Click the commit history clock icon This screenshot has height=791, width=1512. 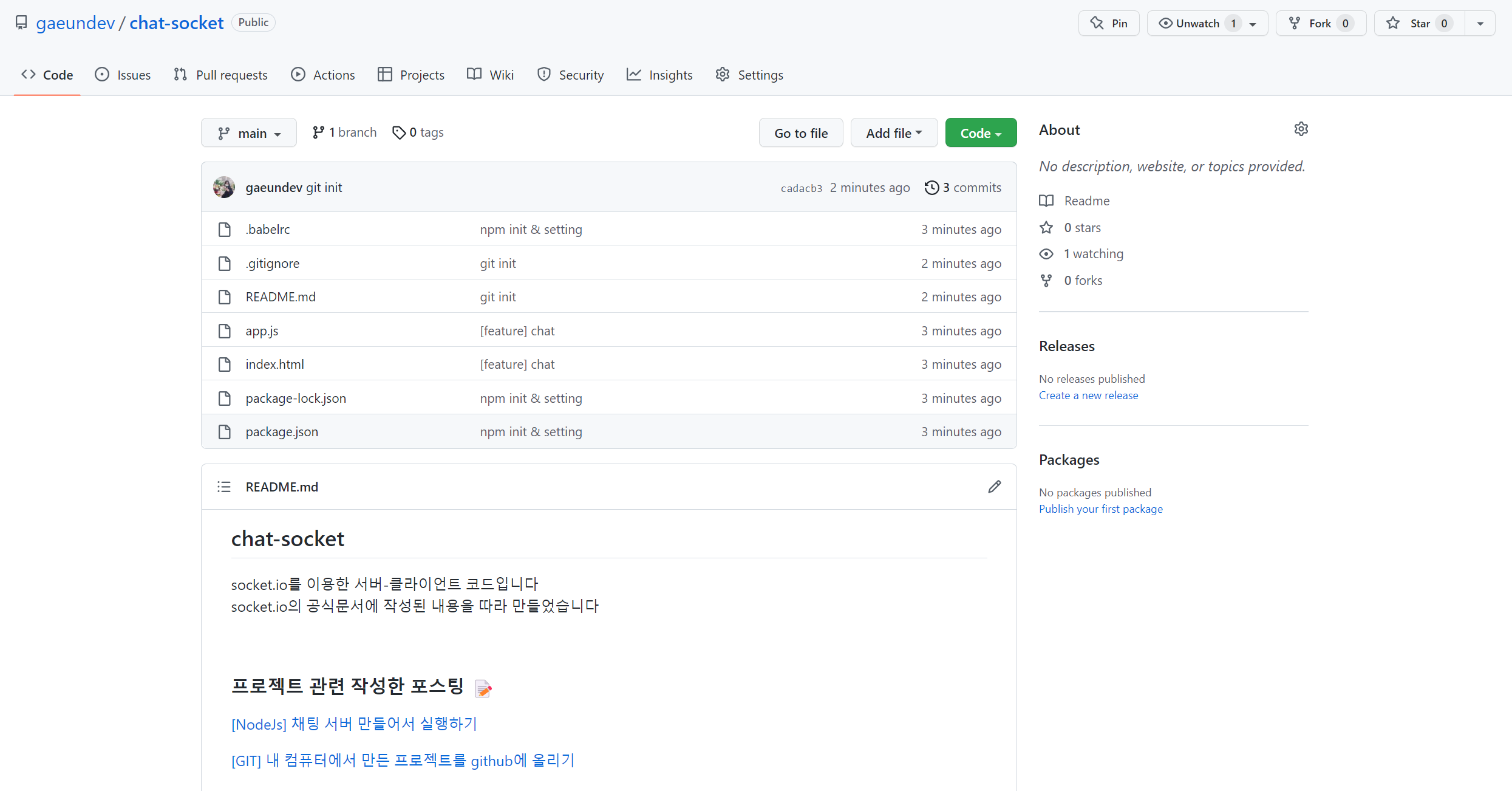tap(931, 188)
